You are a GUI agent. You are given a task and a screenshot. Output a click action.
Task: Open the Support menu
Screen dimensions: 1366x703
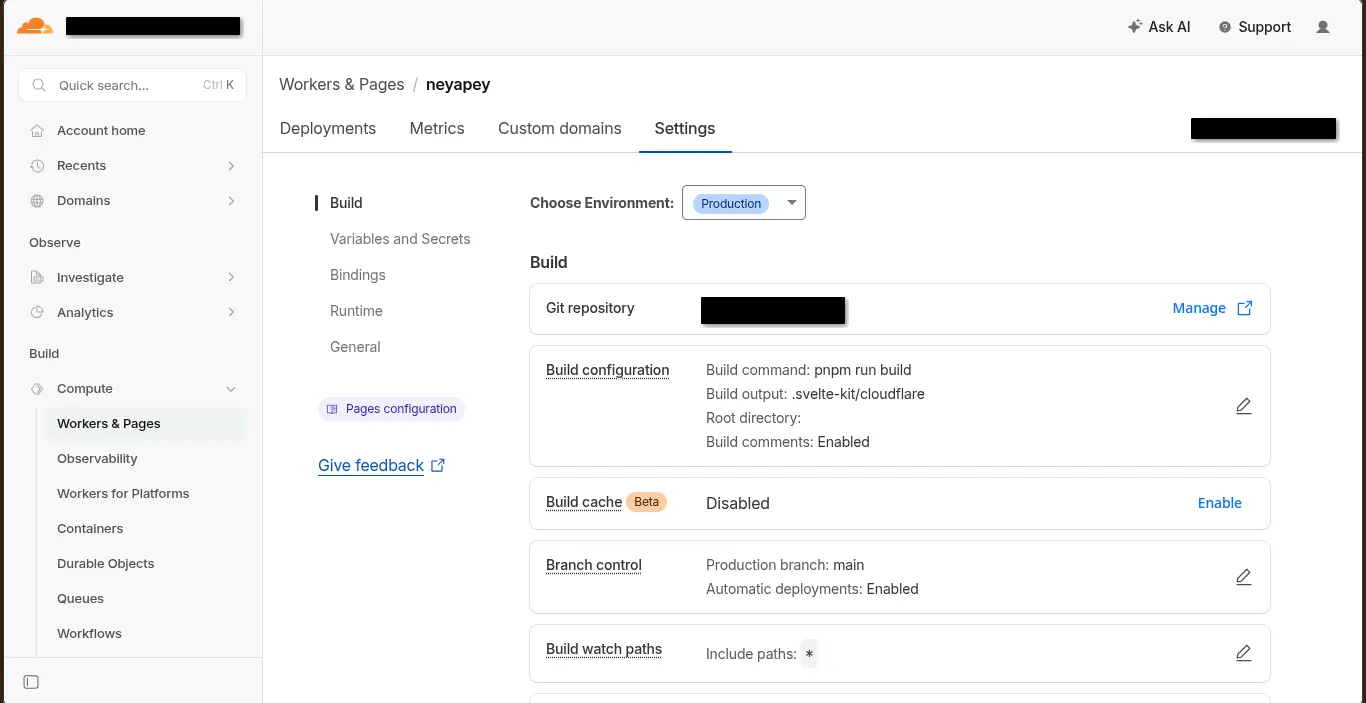1255,27
